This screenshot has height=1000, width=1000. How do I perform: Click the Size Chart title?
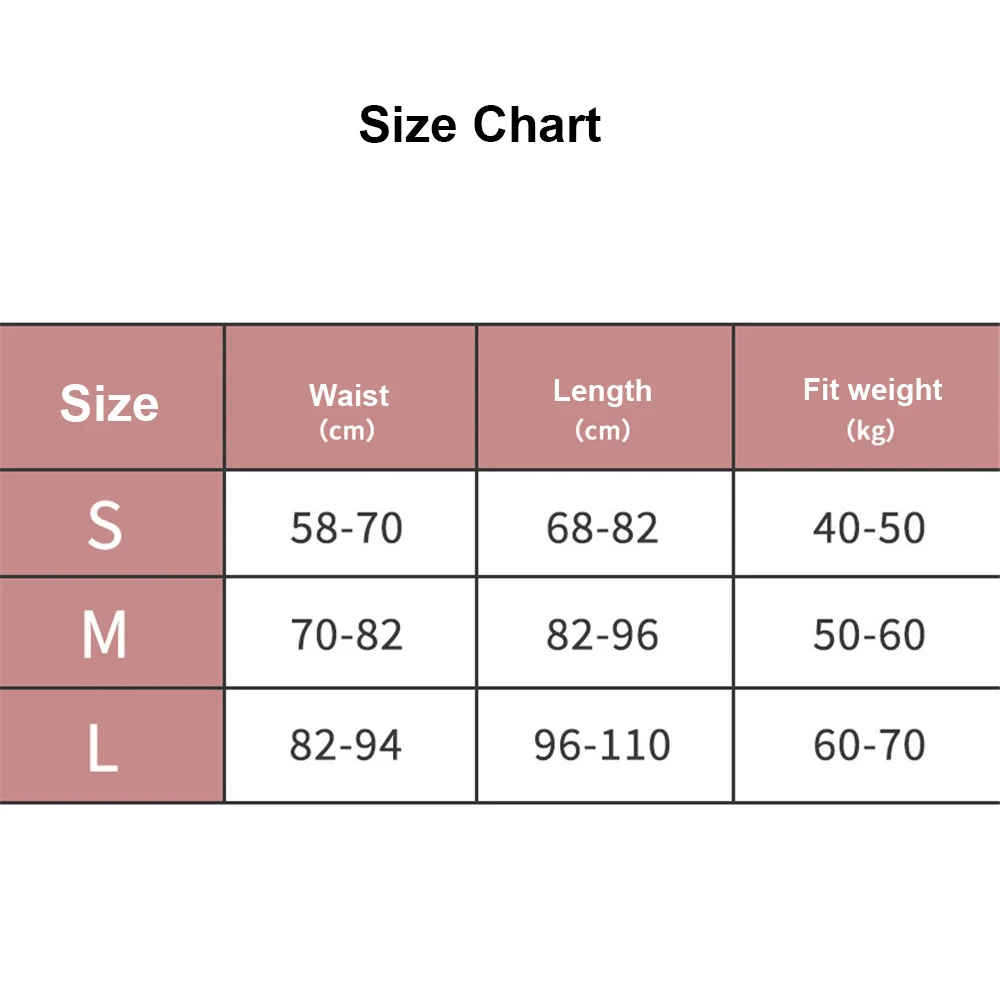(x=480, y=125)
